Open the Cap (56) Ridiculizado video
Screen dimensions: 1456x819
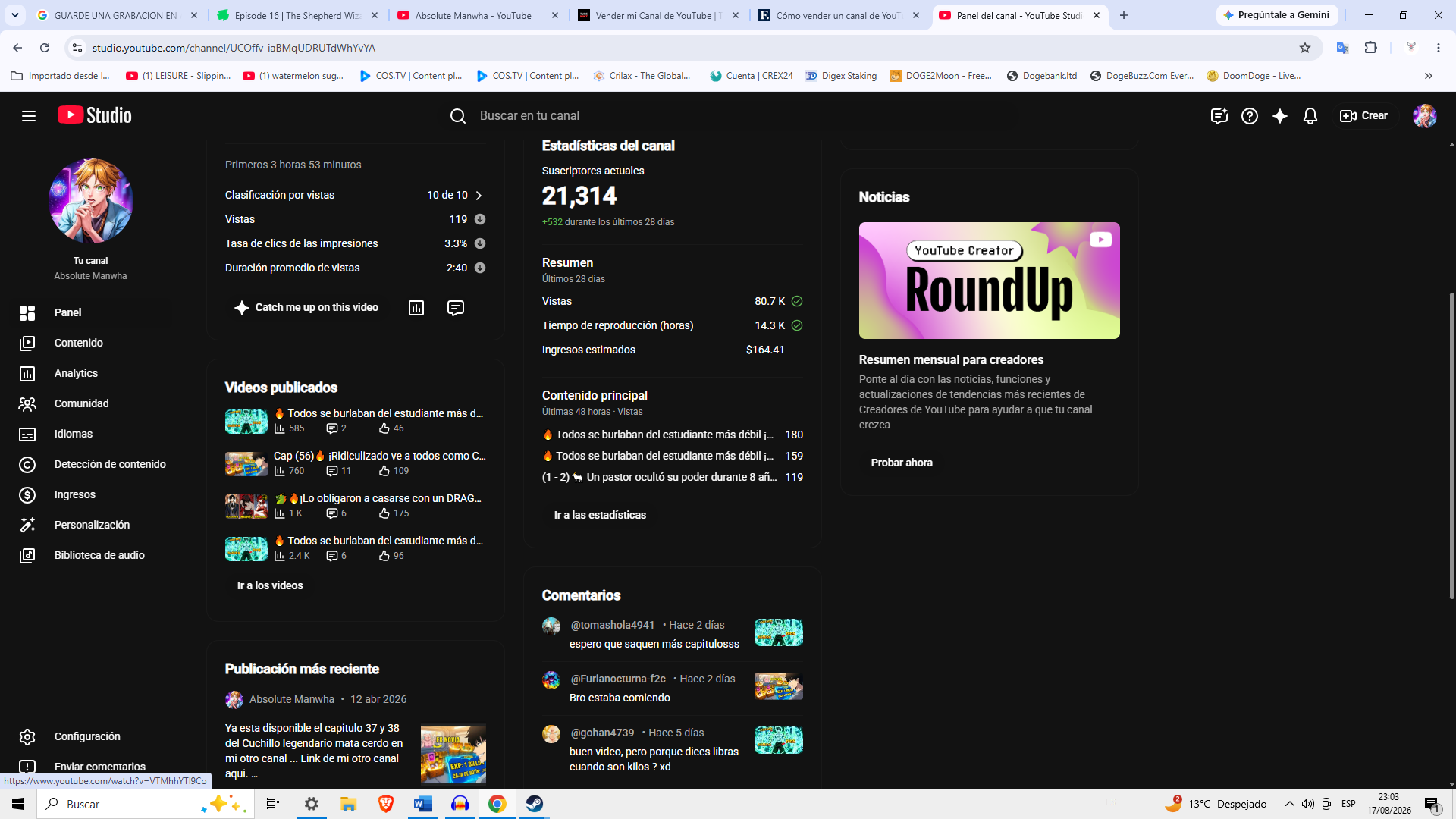click(380, 456)
